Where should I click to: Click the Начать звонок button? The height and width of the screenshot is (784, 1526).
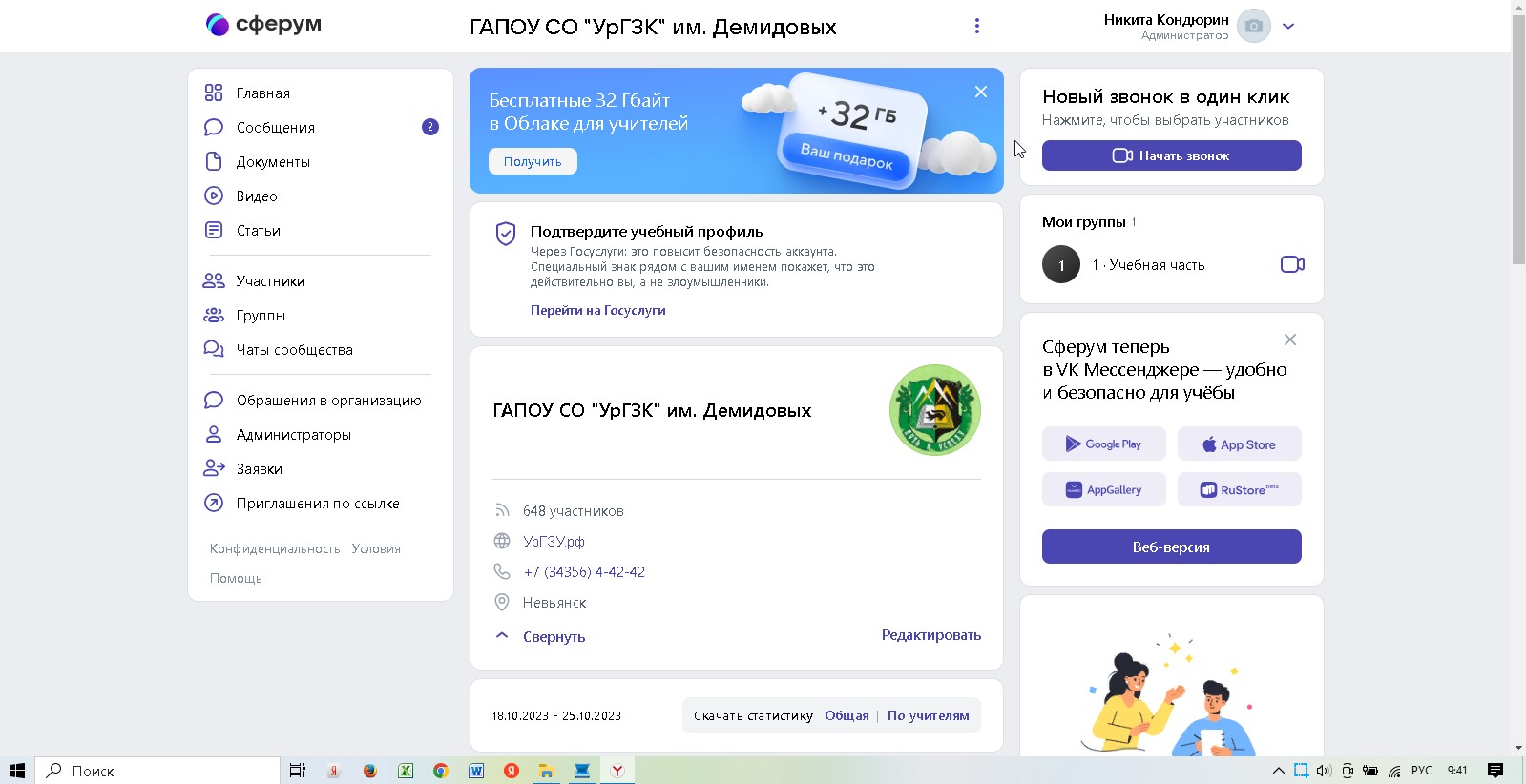coord(1172,155)
